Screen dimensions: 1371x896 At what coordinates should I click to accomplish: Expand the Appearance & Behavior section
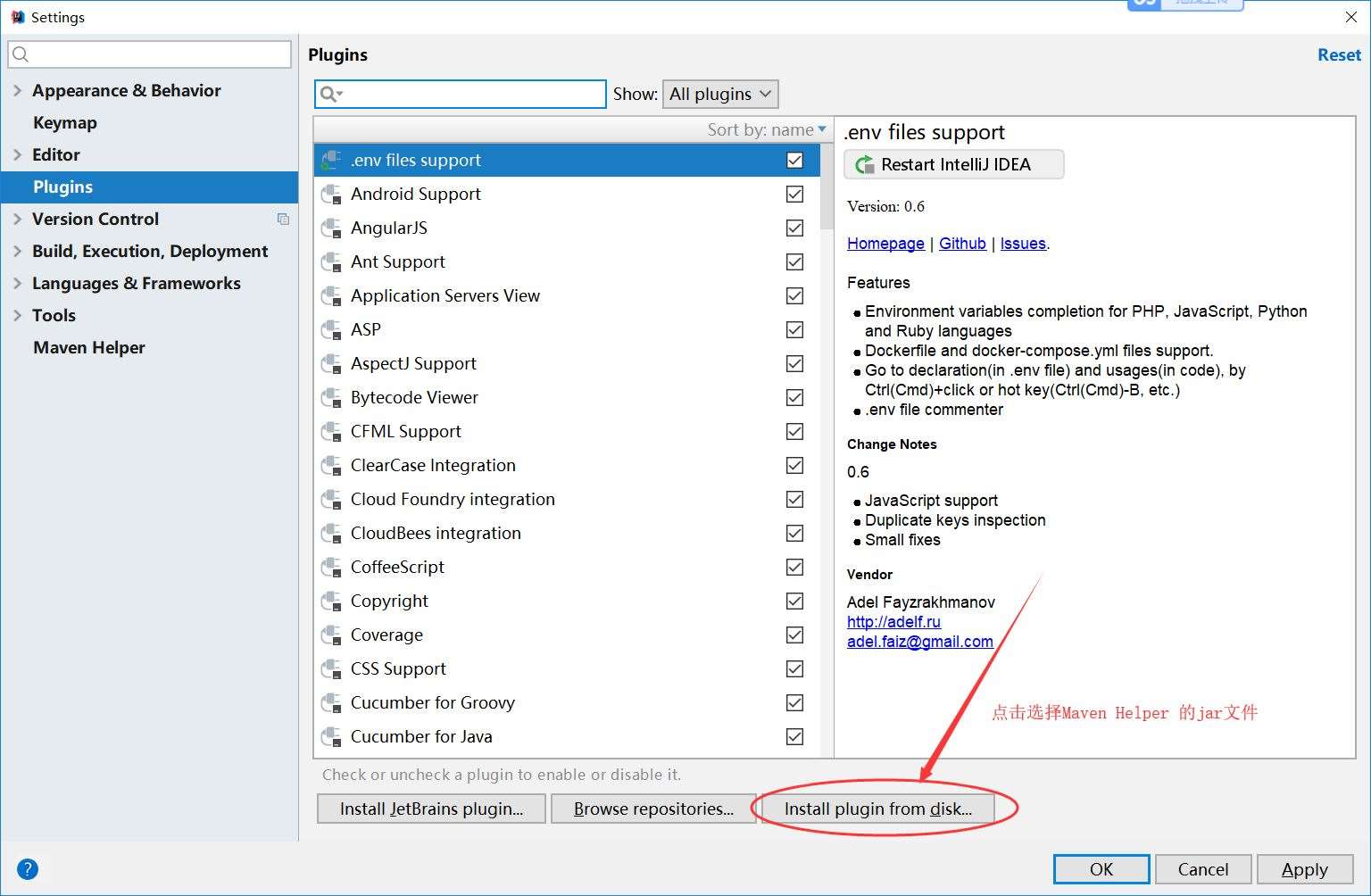tap(17, 91)
